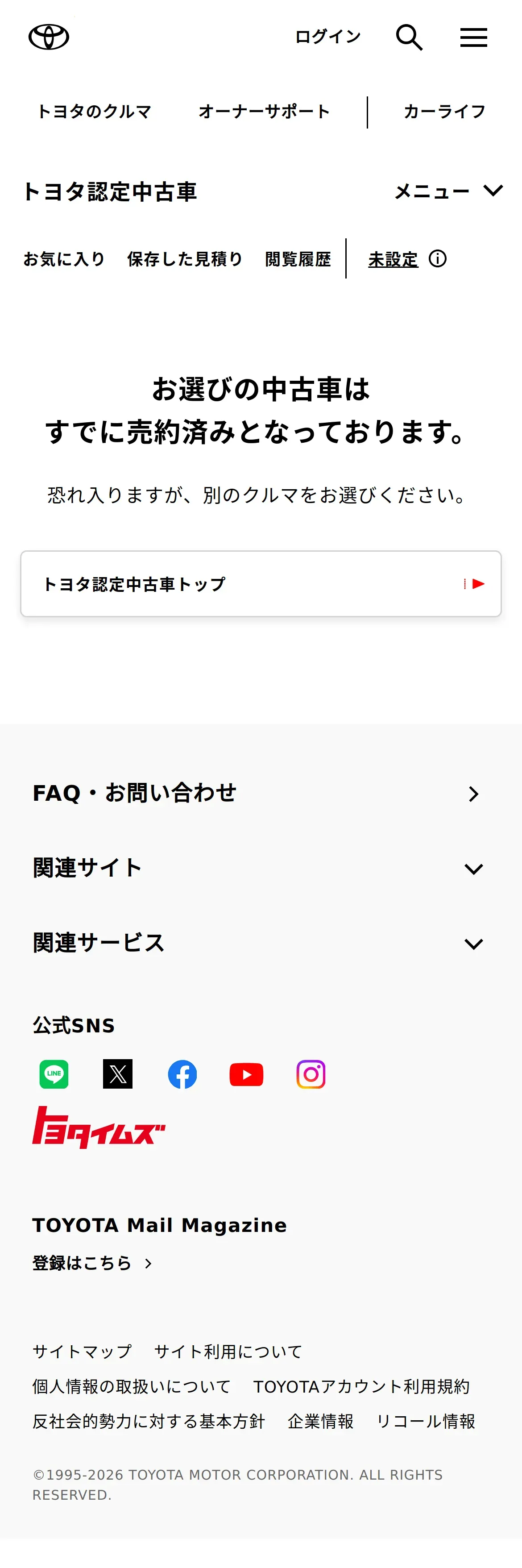The image size is (522, 1568).
Task: Open the Instagram social icon
Action: pyautogui.click(x=311, y=1074)
